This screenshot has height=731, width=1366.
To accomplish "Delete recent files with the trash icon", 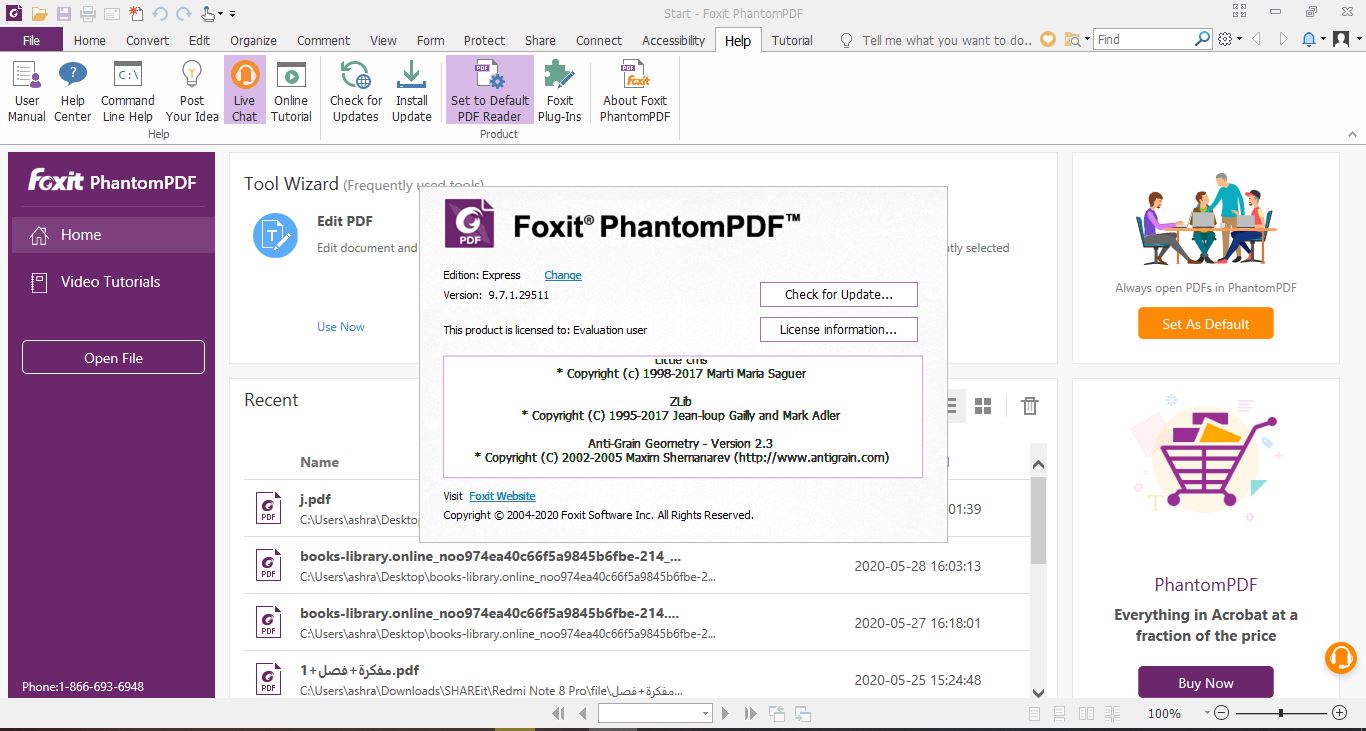I will click(1029, 405).
